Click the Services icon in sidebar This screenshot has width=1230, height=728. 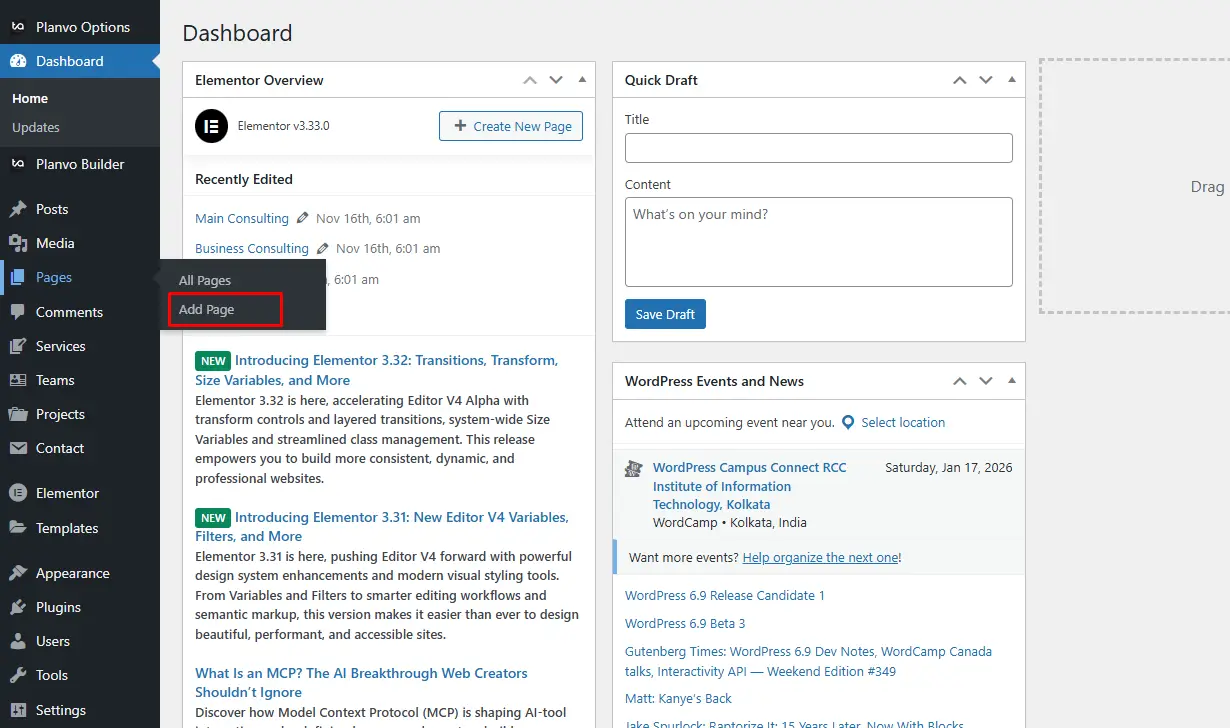point(18,346)
